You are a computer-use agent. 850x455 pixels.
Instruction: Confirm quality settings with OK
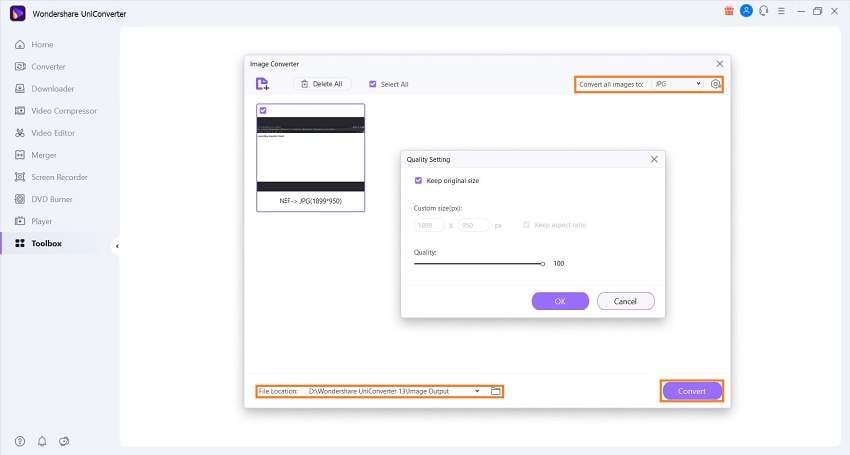(x=560, y=301)
